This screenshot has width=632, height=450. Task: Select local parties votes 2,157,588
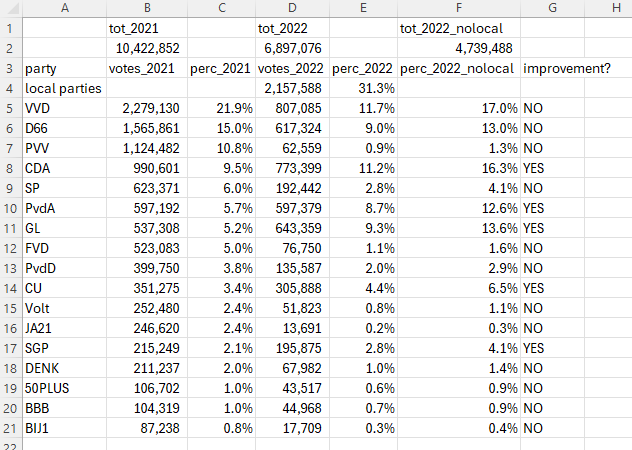coord(293,88)
